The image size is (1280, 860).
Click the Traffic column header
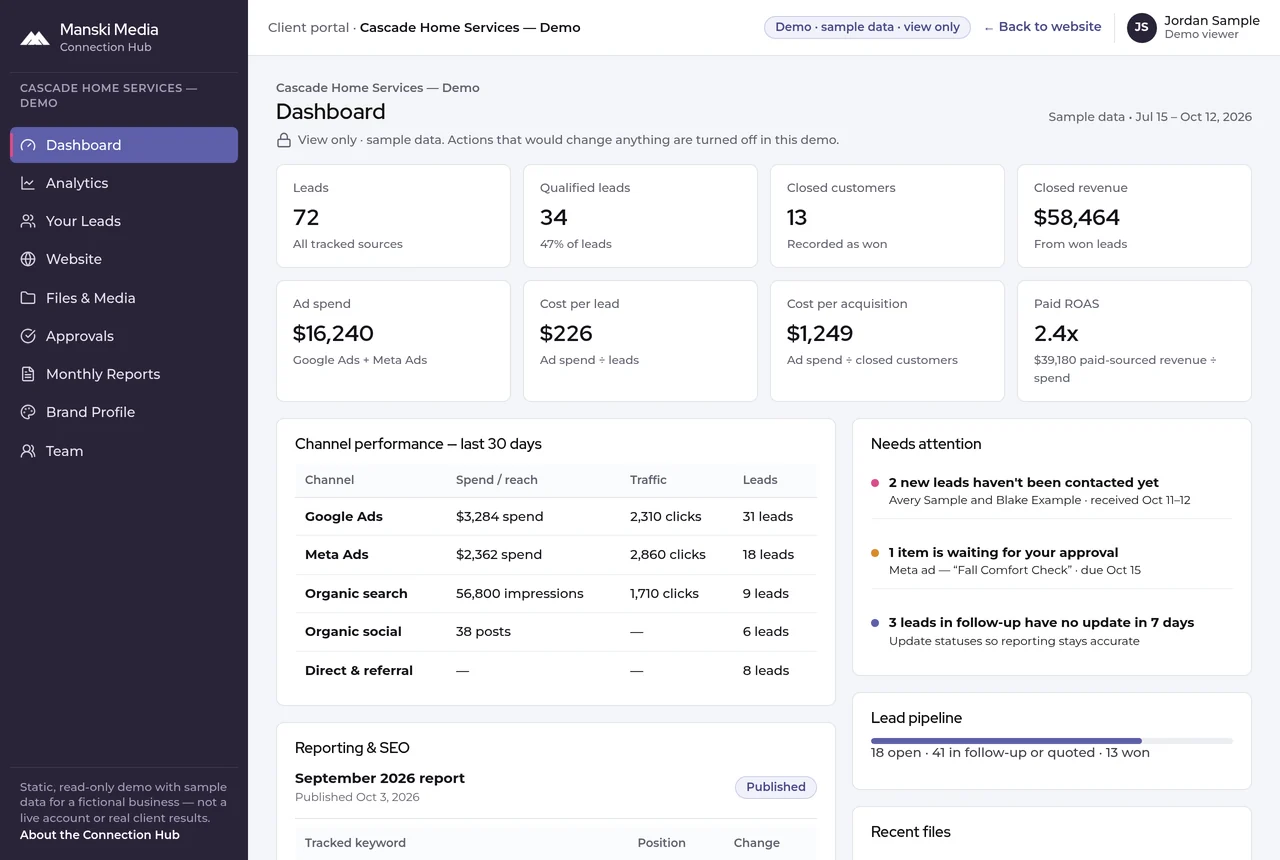click(648, 480)
